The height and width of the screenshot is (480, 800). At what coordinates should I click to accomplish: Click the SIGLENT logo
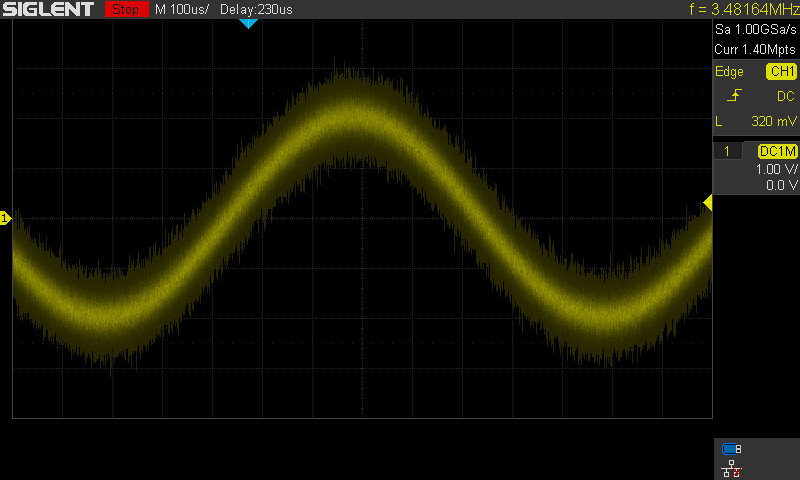click(x=48, y=9)
